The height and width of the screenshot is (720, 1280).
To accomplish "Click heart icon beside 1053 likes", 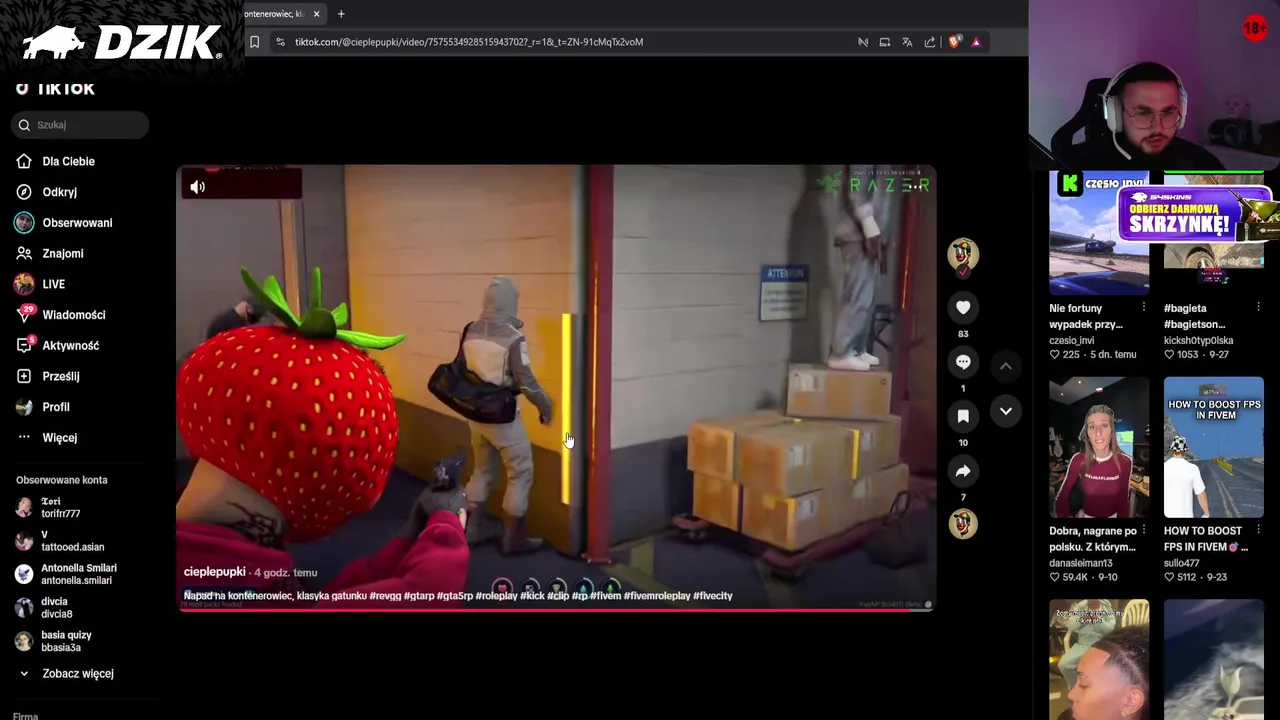I will click(1169, 355).
